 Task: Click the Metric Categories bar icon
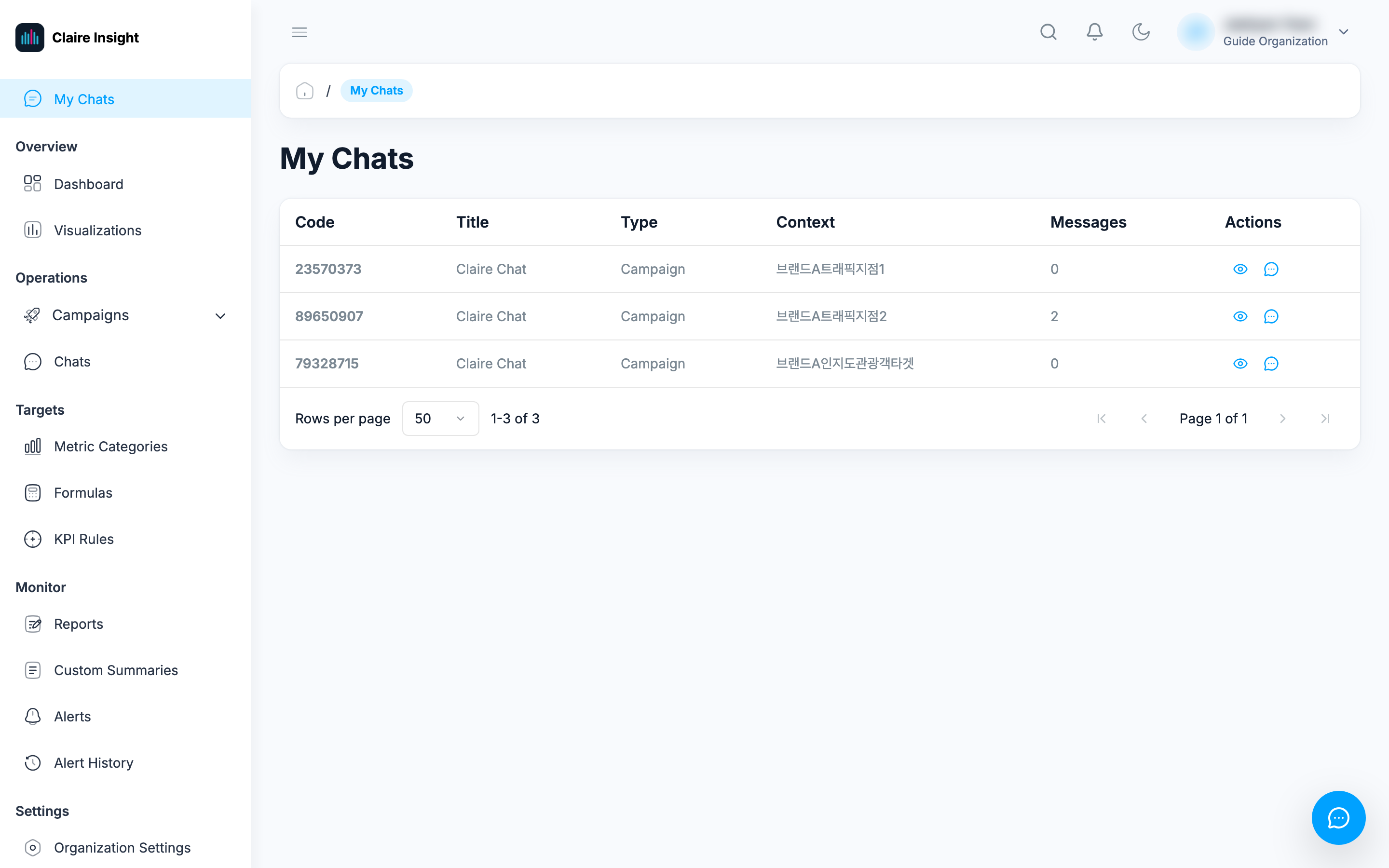[33, 446]
